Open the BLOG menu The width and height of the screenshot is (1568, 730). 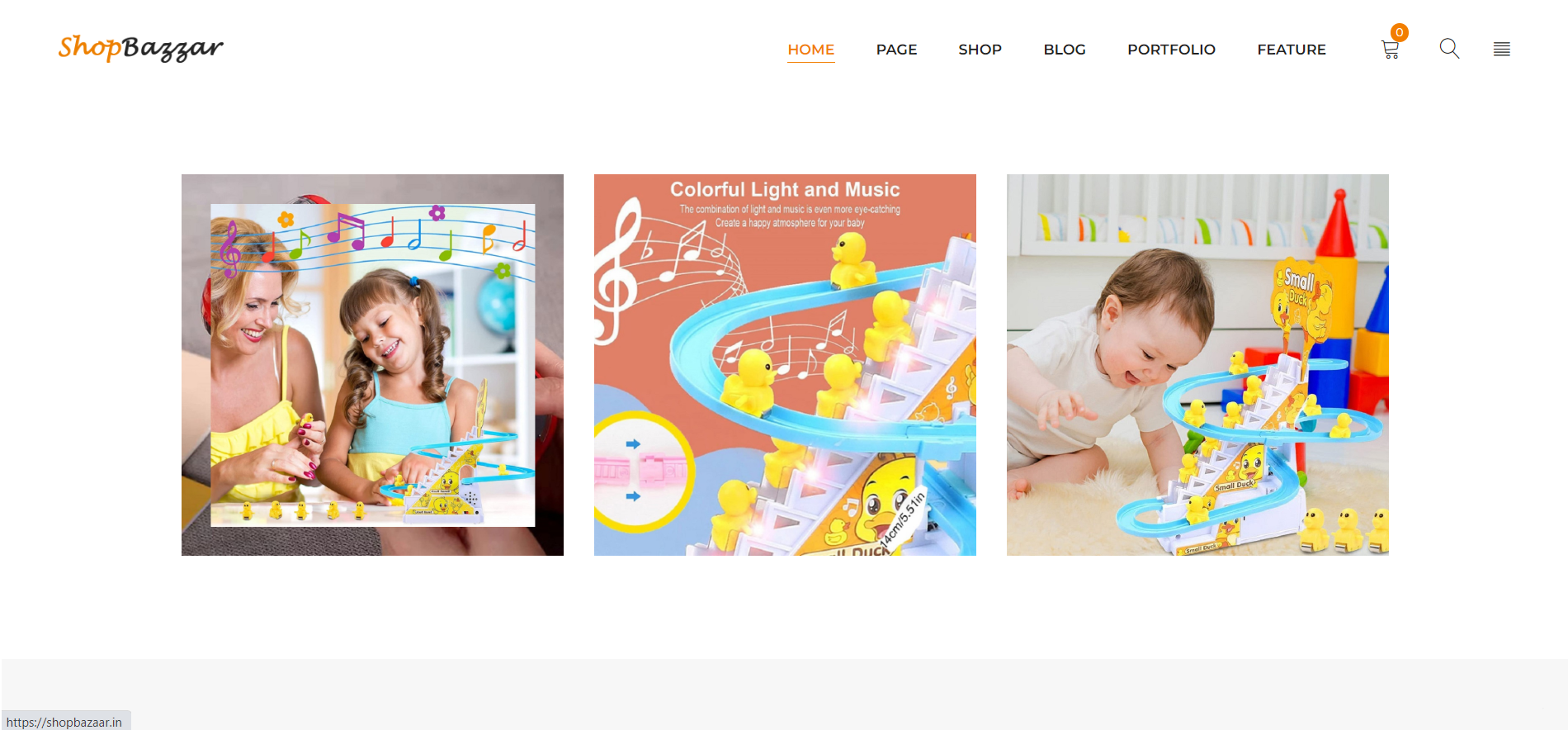click(1065, 50)
